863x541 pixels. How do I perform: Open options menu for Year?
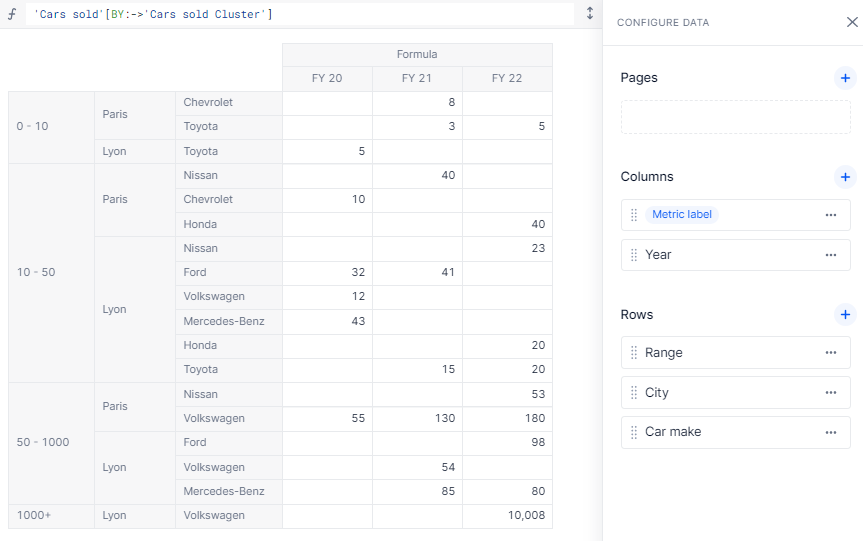pos(831,255)
